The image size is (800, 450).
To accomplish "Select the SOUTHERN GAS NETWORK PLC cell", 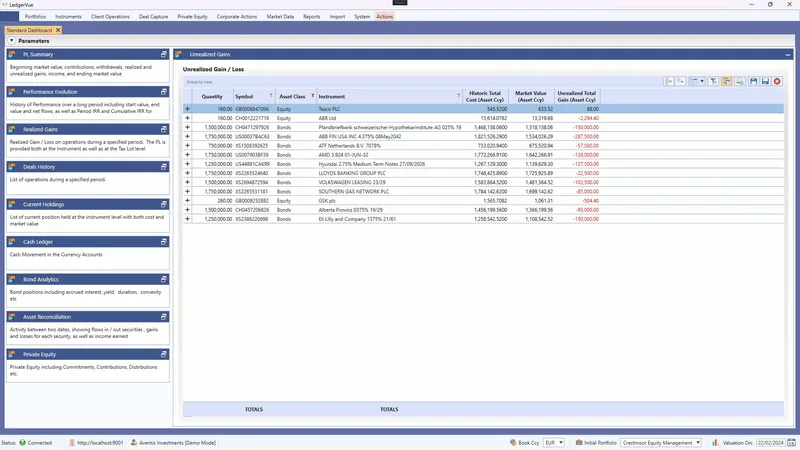I will pos(390,191).
